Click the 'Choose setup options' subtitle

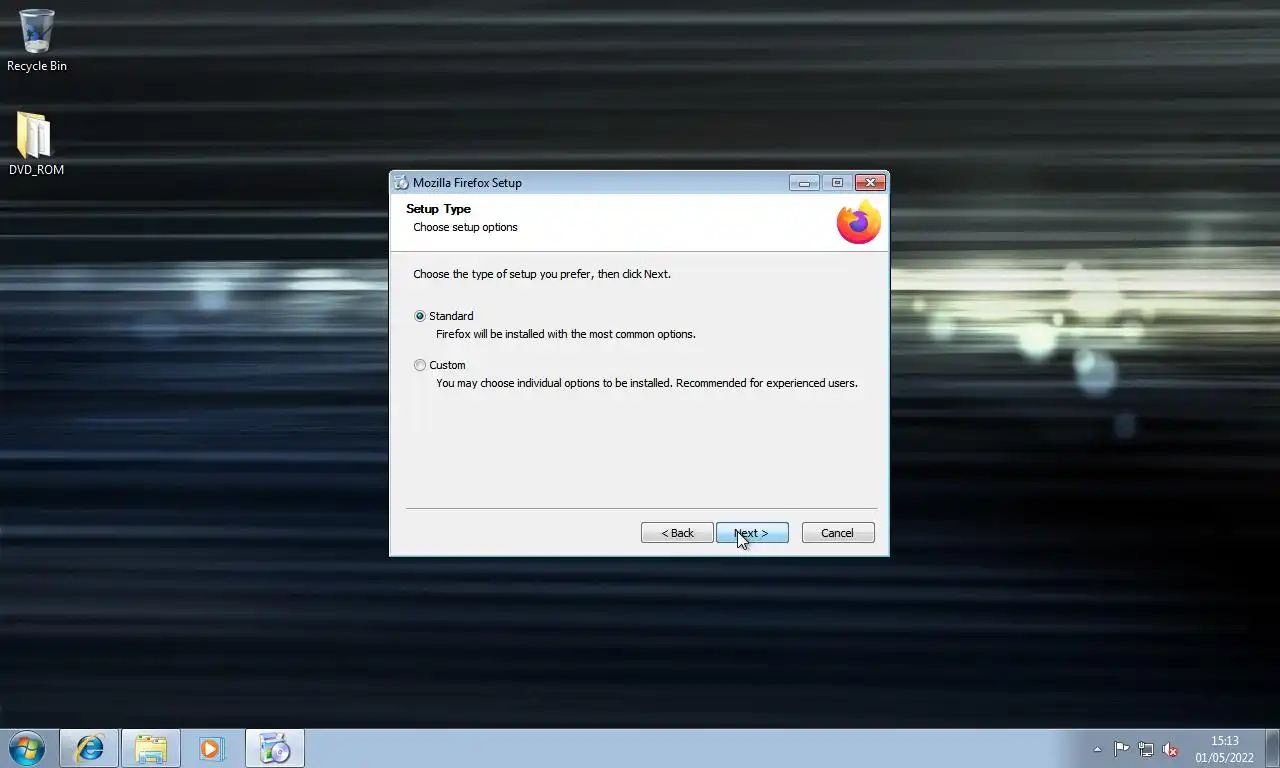coord(466,227)
